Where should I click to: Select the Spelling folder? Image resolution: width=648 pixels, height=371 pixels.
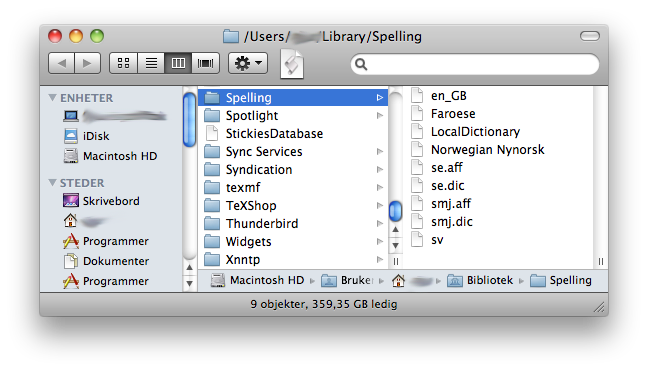(293, 98)
